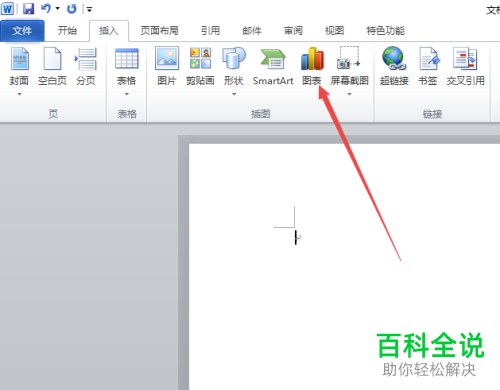Click the Word application icon in title bar
The image size is (500, 390).
(7, 8)
